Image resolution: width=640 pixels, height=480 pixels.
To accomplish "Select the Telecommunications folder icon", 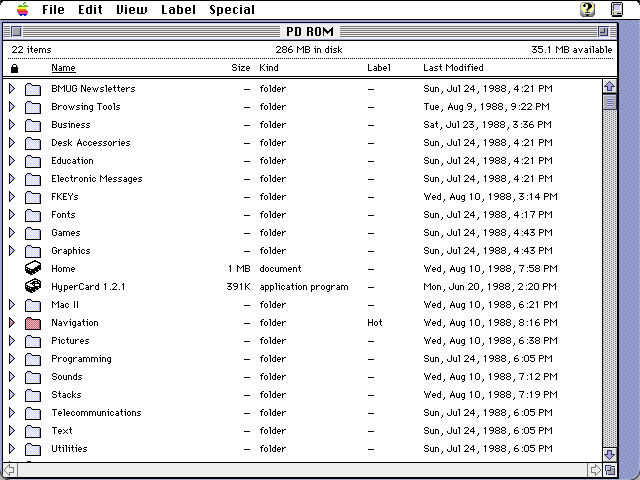I will 33,413.
